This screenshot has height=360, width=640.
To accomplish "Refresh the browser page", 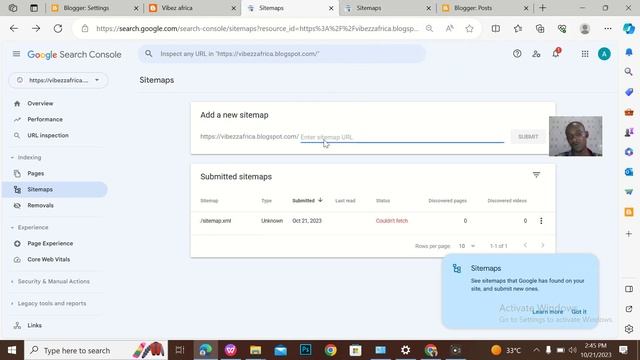I will coord(58,28).
